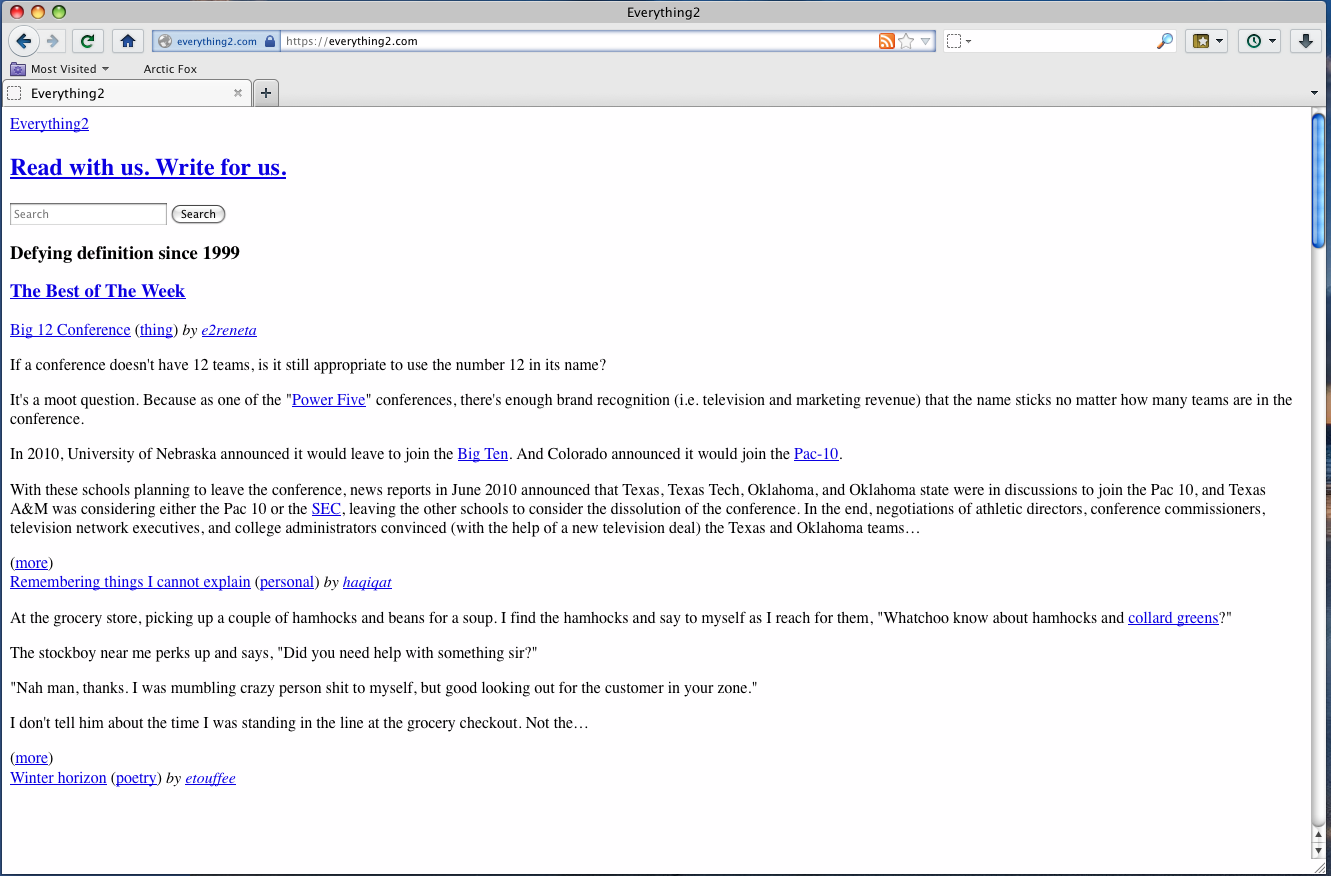Click the magnifying glass search icon
Image resolution: width=1331 pixels, height=876 pixels.
click(1165, 41)
